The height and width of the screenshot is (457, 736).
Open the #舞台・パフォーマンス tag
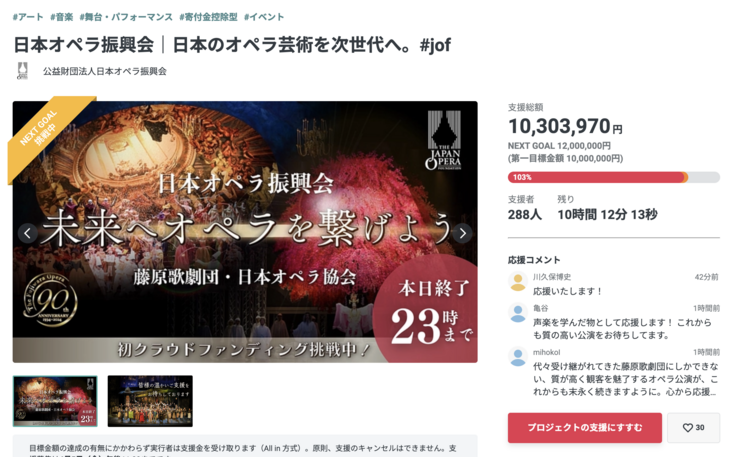click(x=126, y=17)
